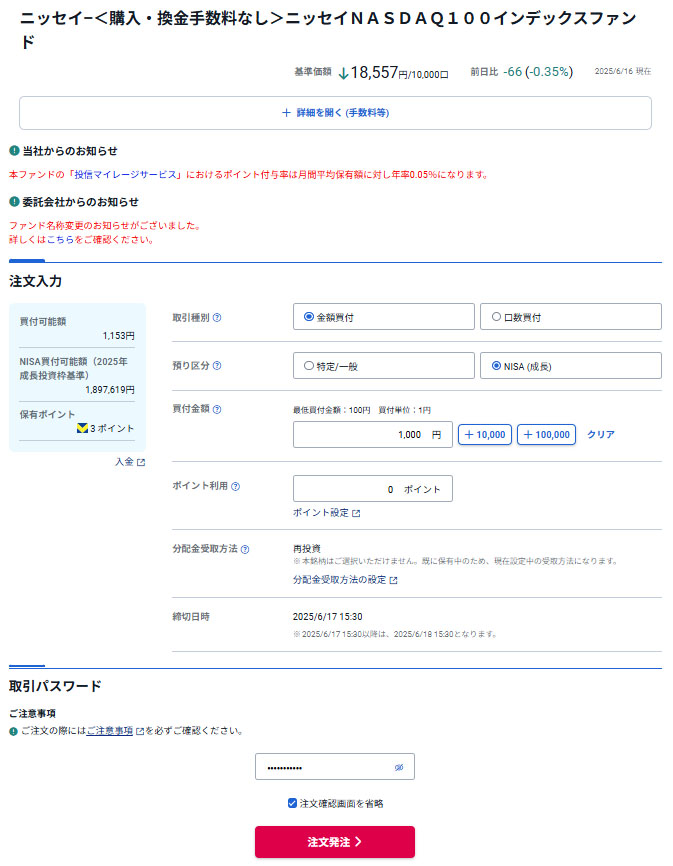Submit order with 注文発注 button

334,842
